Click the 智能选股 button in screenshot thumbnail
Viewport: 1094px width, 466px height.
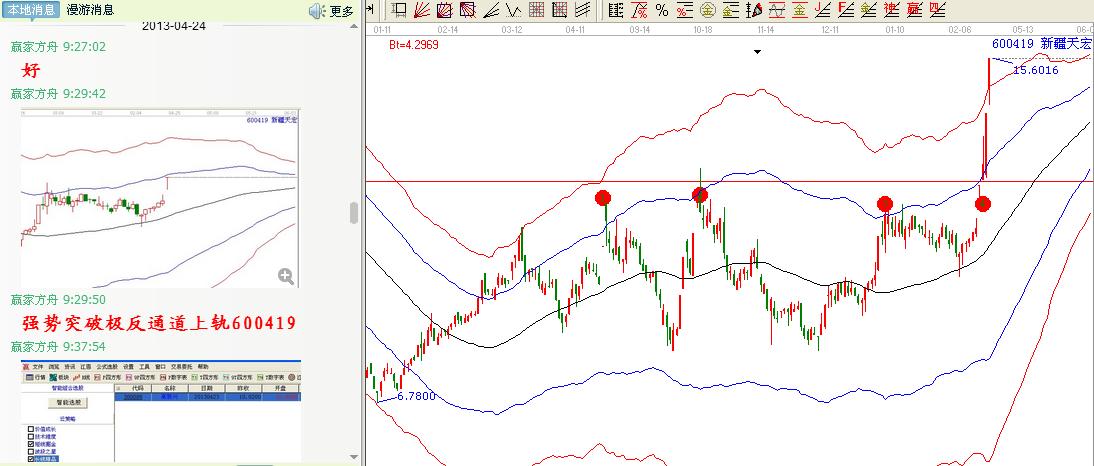point(67,402)
